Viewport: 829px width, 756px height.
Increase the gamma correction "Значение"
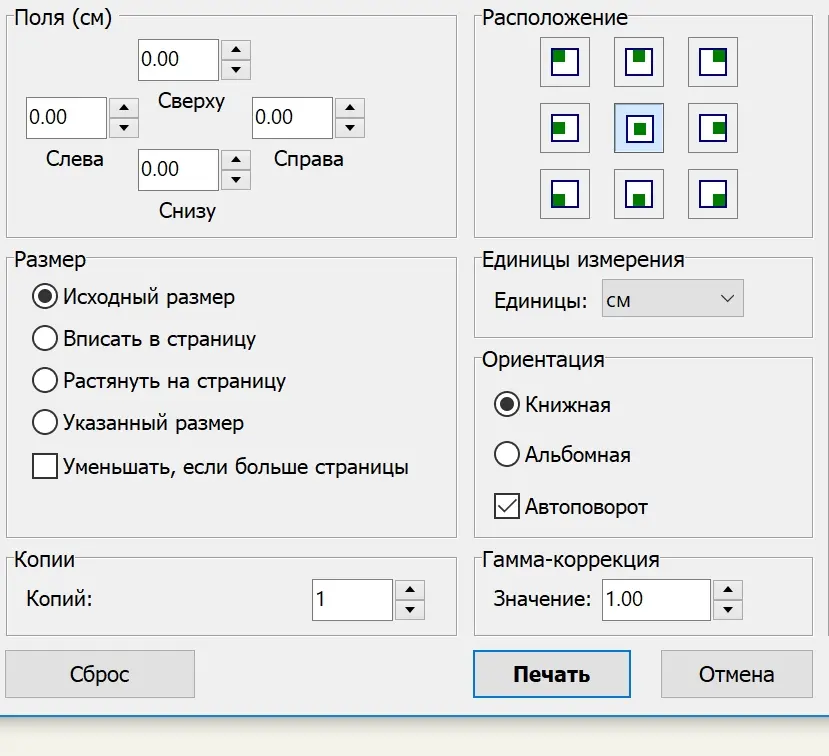(730, 589)
